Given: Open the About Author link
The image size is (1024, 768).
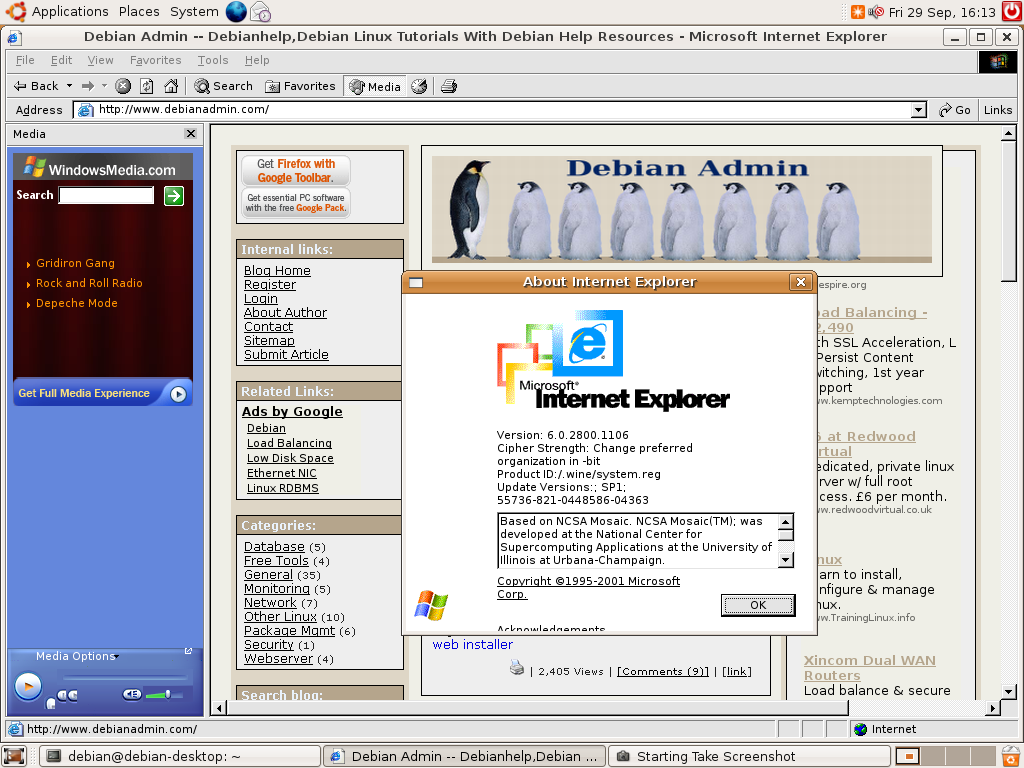Looking at the screenshot, I should click(285, 312).
